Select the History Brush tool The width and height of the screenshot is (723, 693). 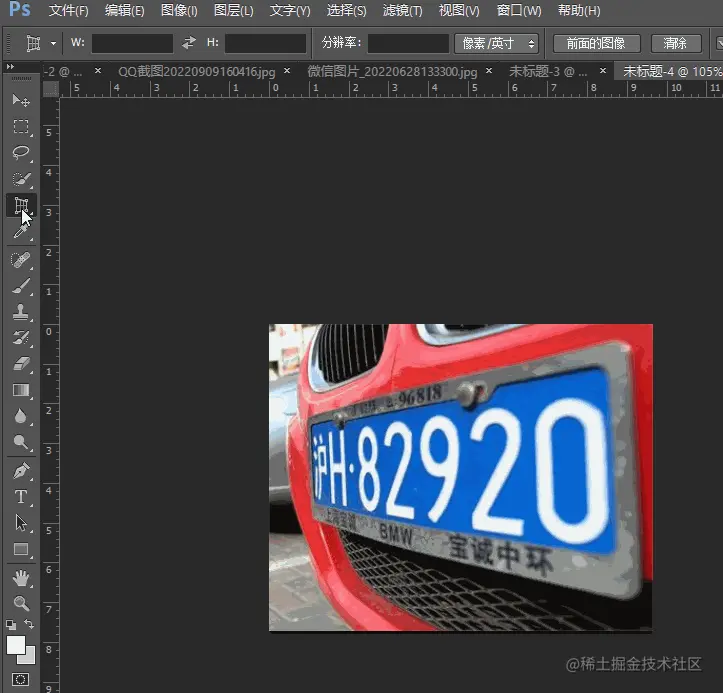pyautogui.click(x=21, y=338)
